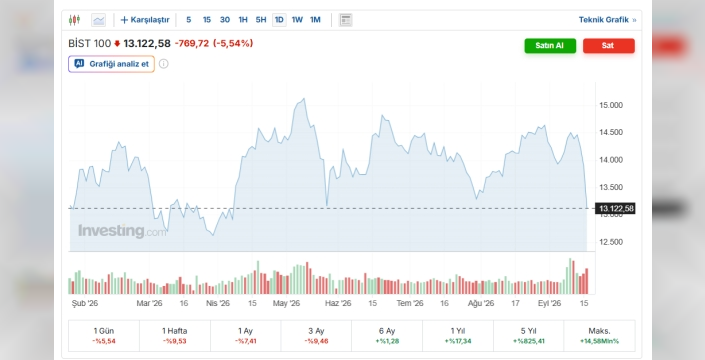Open the info icon beside Grafiği analiz et
The width and height of the screenshot is (705, 360).
point(164,64)
